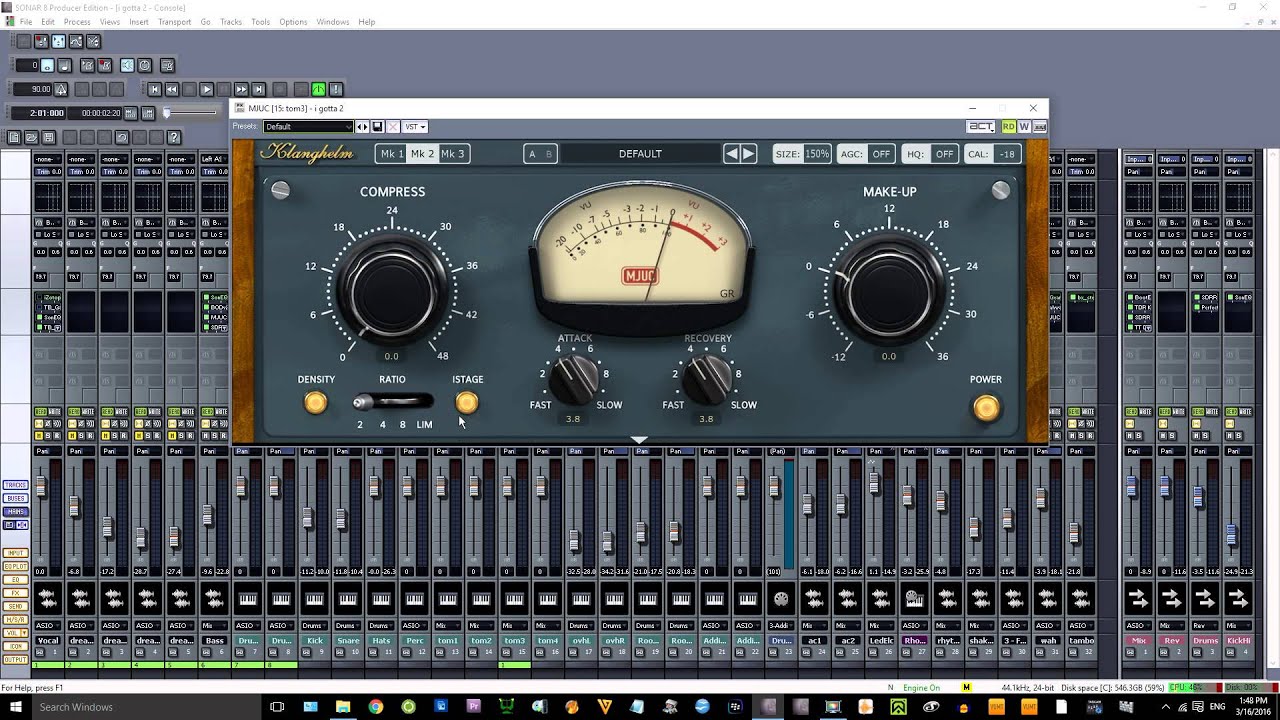This screenshot has width=1280, height=720.
Task: Toggle the metronome icon next to tempo
Action: point(61,89)
